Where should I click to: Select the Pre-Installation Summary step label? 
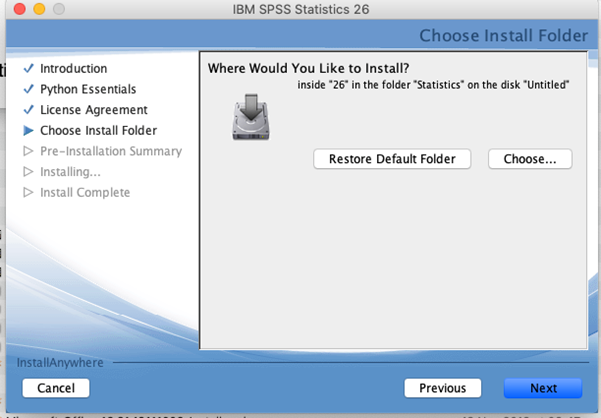coord(111,151)
